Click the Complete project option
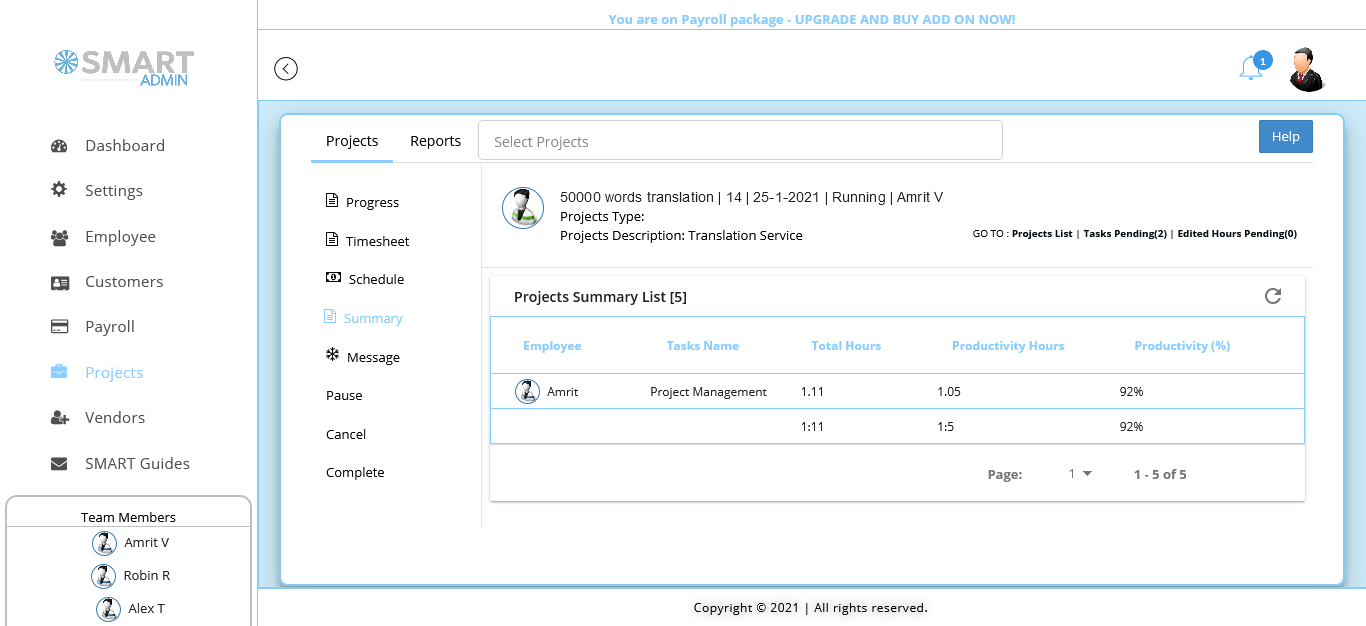The height and width of the screenshot is (626, 1366). 355,472
